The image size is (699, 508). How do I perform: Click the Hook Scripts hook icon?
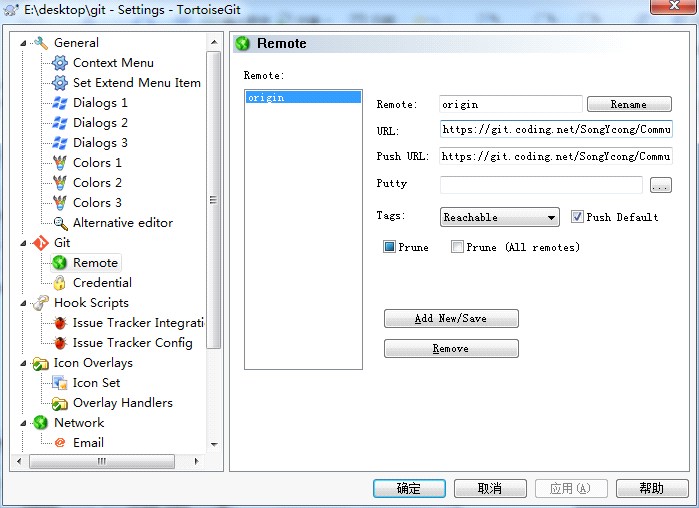pos(41,303)
